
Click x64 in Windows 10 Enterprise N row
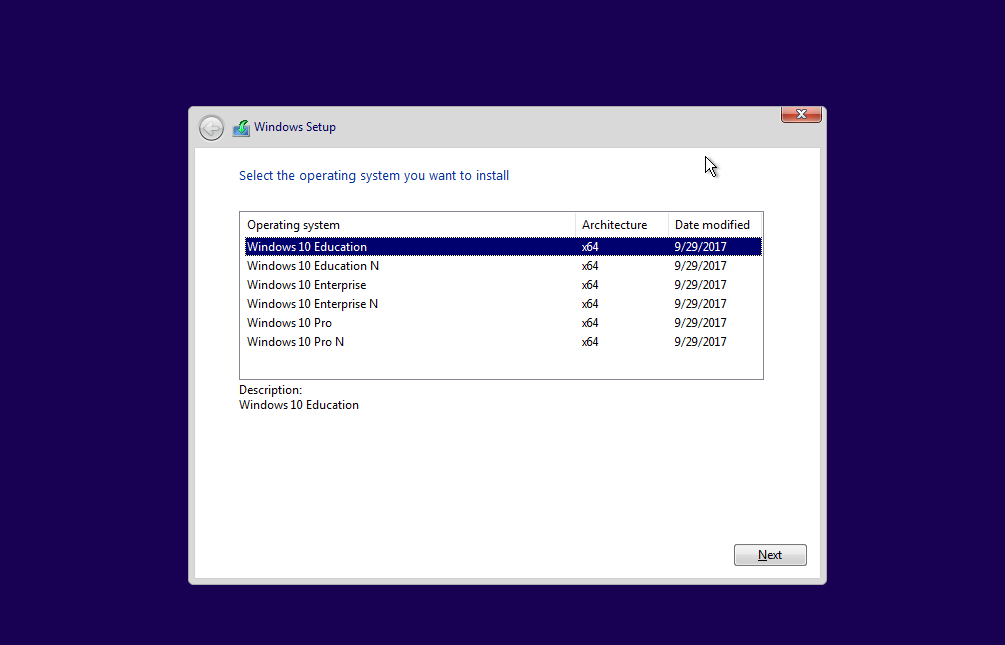point(590,304)
